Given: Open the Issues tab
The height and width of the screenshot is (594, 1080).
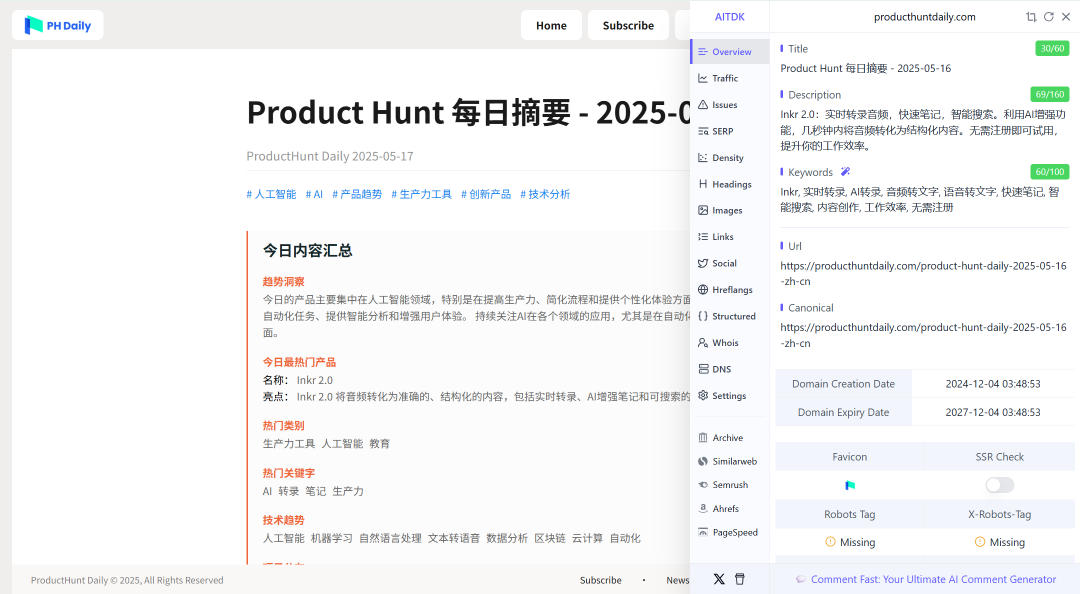Looking at the screenshot, I should pos(729,105).
